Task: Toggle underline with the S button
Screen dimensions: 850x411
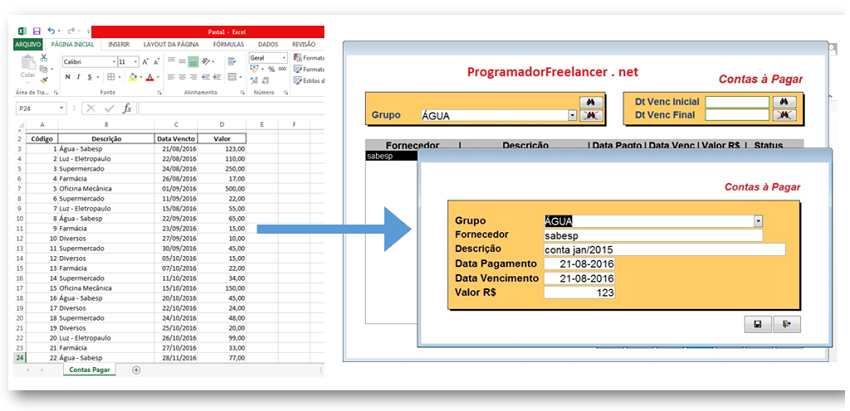Action: [x=90, y=77]
